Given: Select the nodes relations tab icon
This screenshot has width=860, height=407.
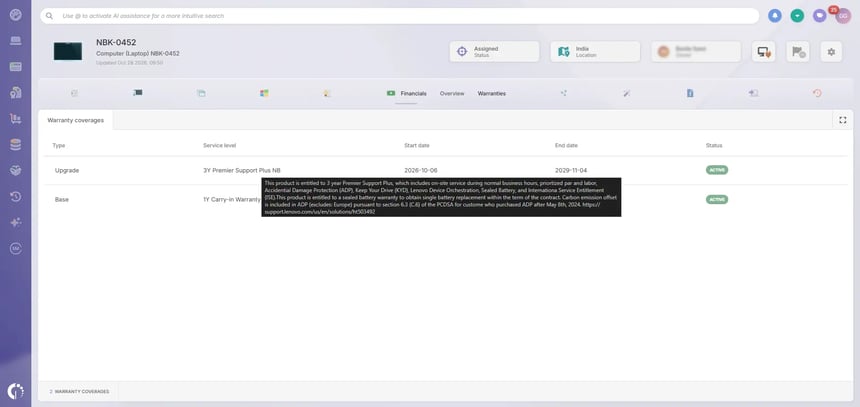Looking at the screenshot, I should click(x=563, y=93).
